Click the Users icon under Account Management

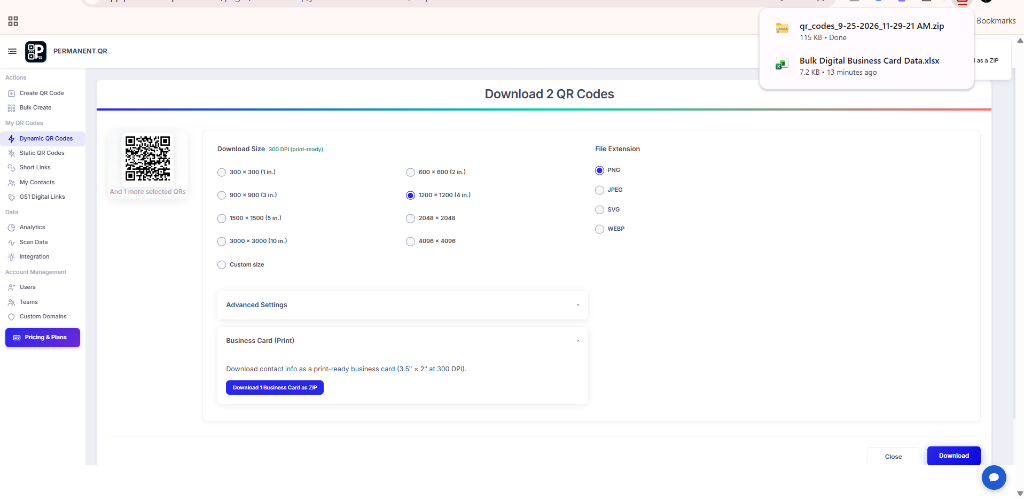pos(11,287)
